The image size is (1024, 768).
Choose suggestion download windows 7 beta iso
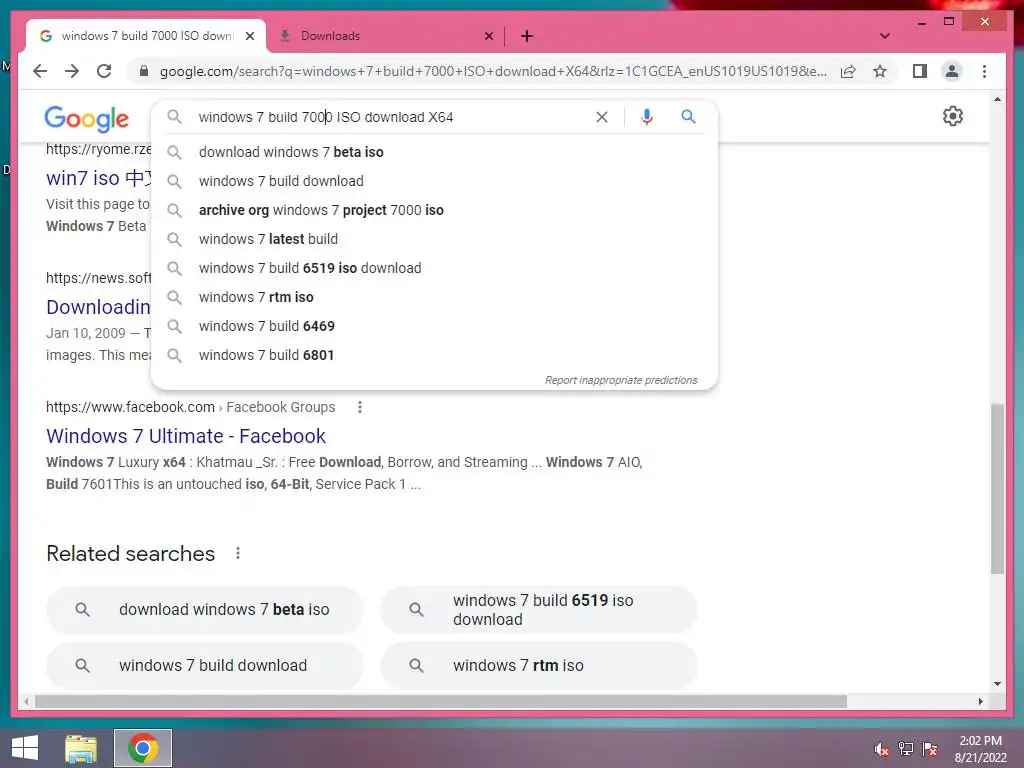(434, 152)
